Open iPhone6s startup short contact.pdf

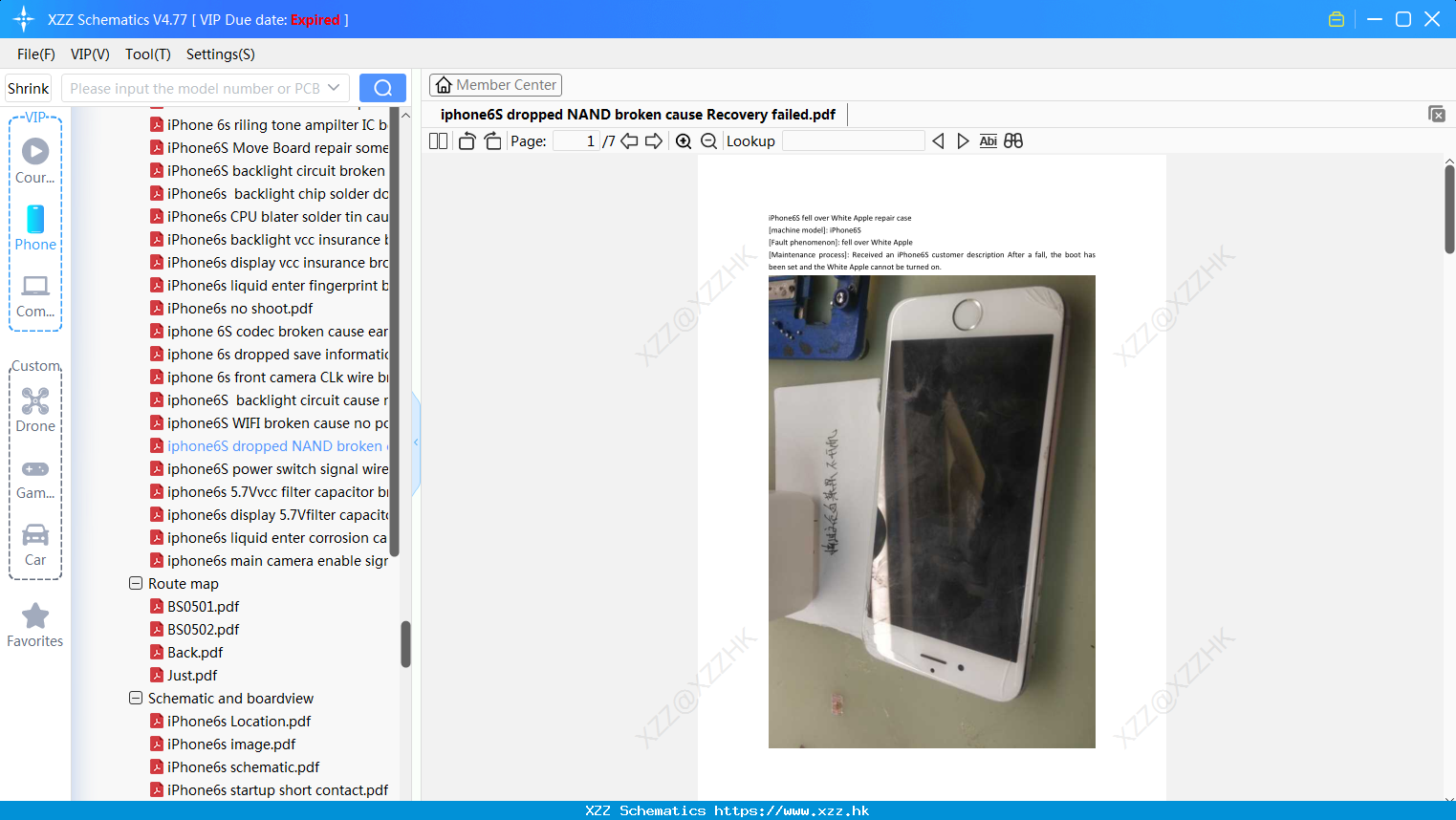277,790
